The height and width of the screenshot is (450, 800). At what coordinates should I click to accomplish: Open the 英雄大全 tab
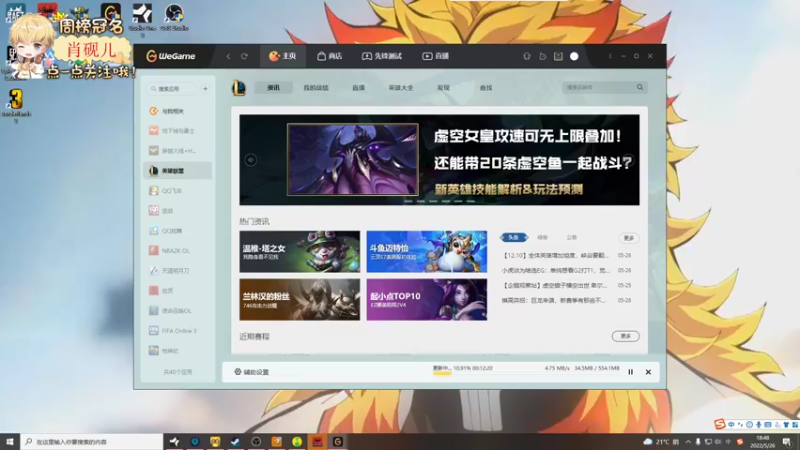coord(401,88)
